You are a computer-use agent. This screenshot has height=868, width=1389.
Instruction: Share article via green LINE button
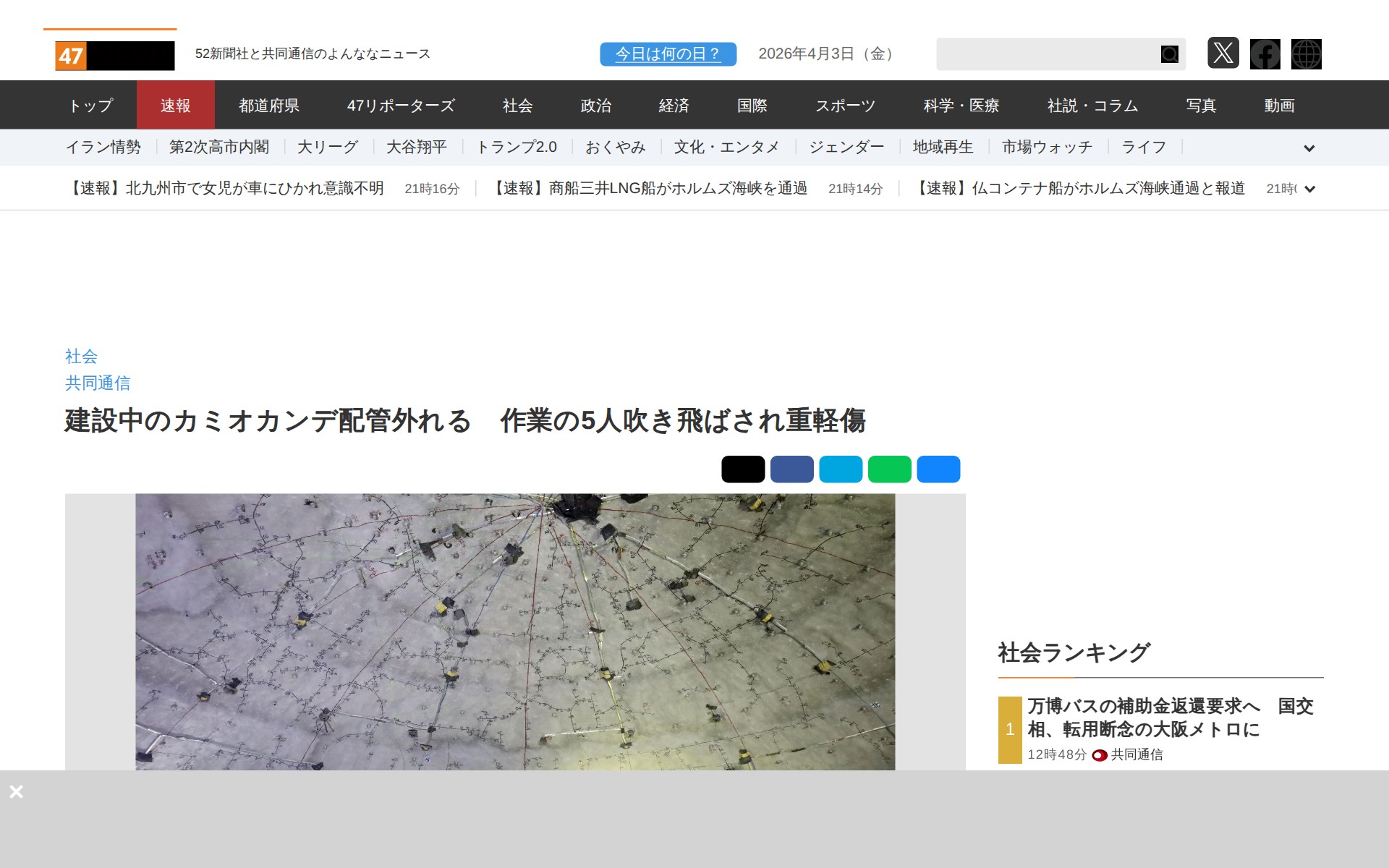(889, 469)
